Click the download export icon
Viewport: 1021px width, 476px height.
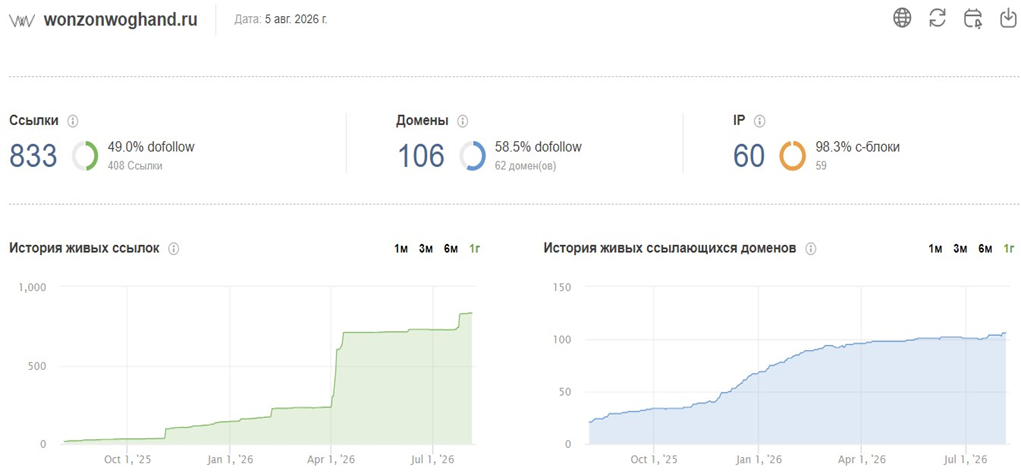[1008, 18]
